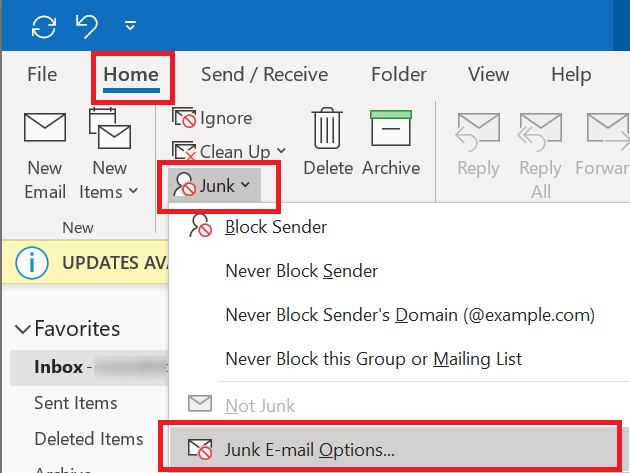Select the Inbox folder in Favorites

[89, 367]
